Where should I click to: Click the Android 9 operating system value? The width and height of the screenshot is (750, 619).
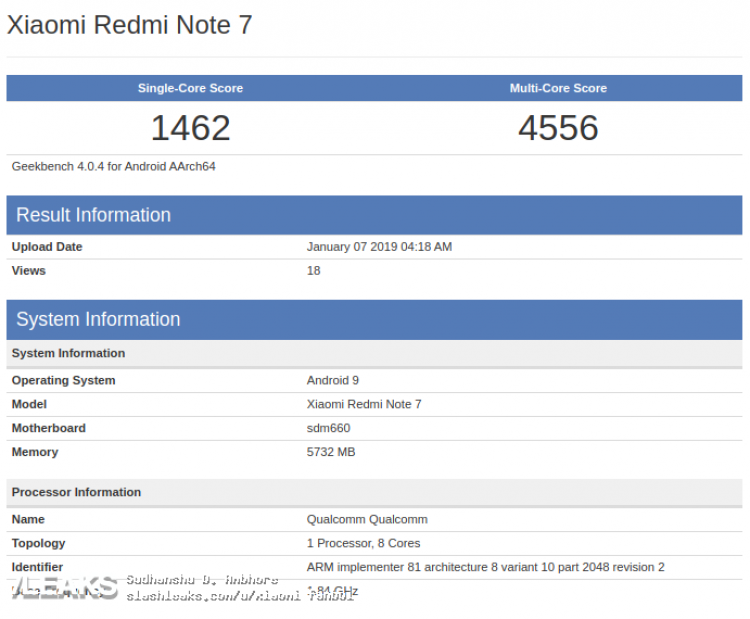(x=332, y=380)
